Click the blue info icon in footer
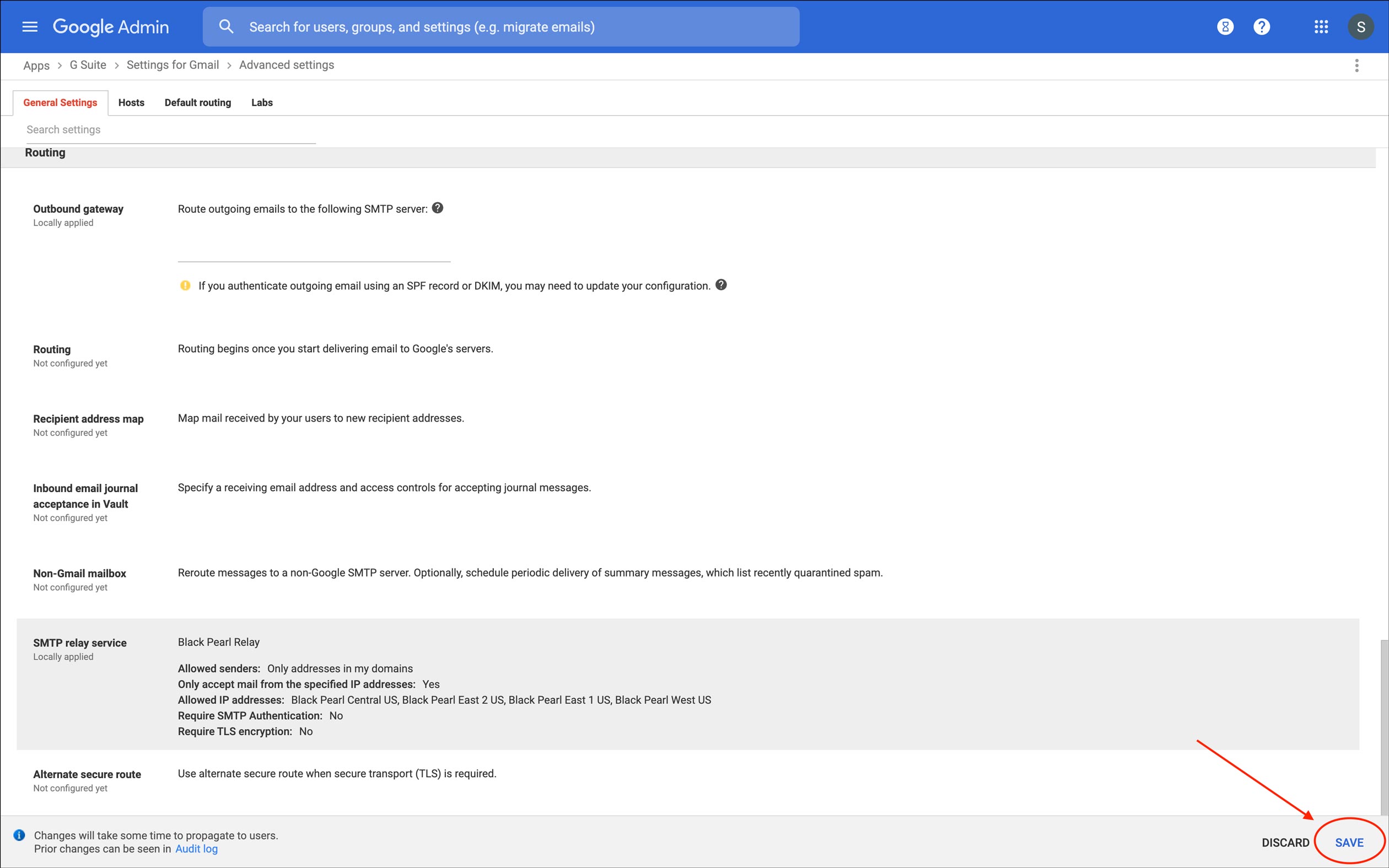The height and width of the screenshot is (868, 1389). (19, 835)
